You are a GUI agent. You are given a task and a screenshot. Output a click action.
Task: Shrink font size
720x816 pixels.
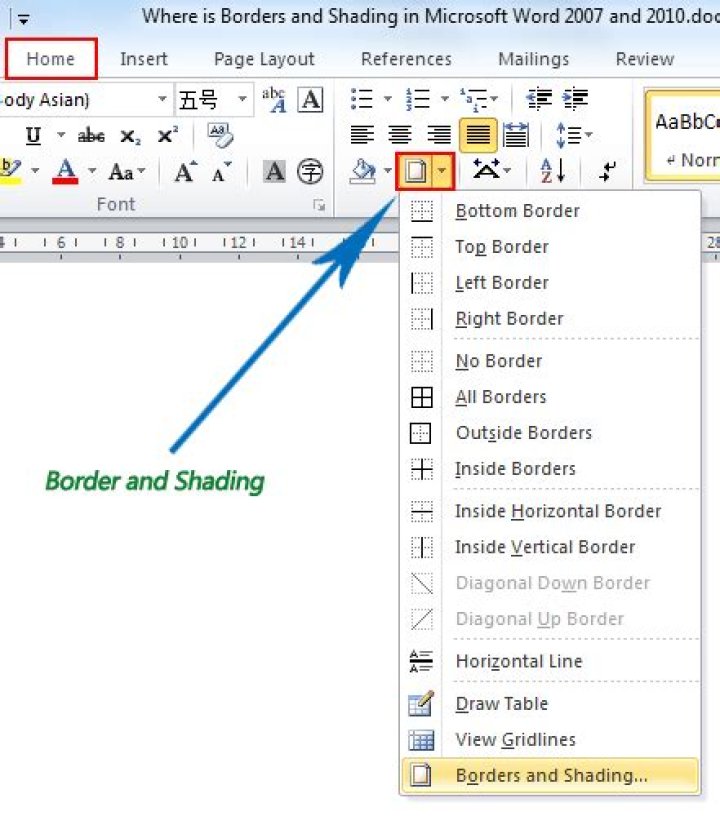tap(222, 172)
